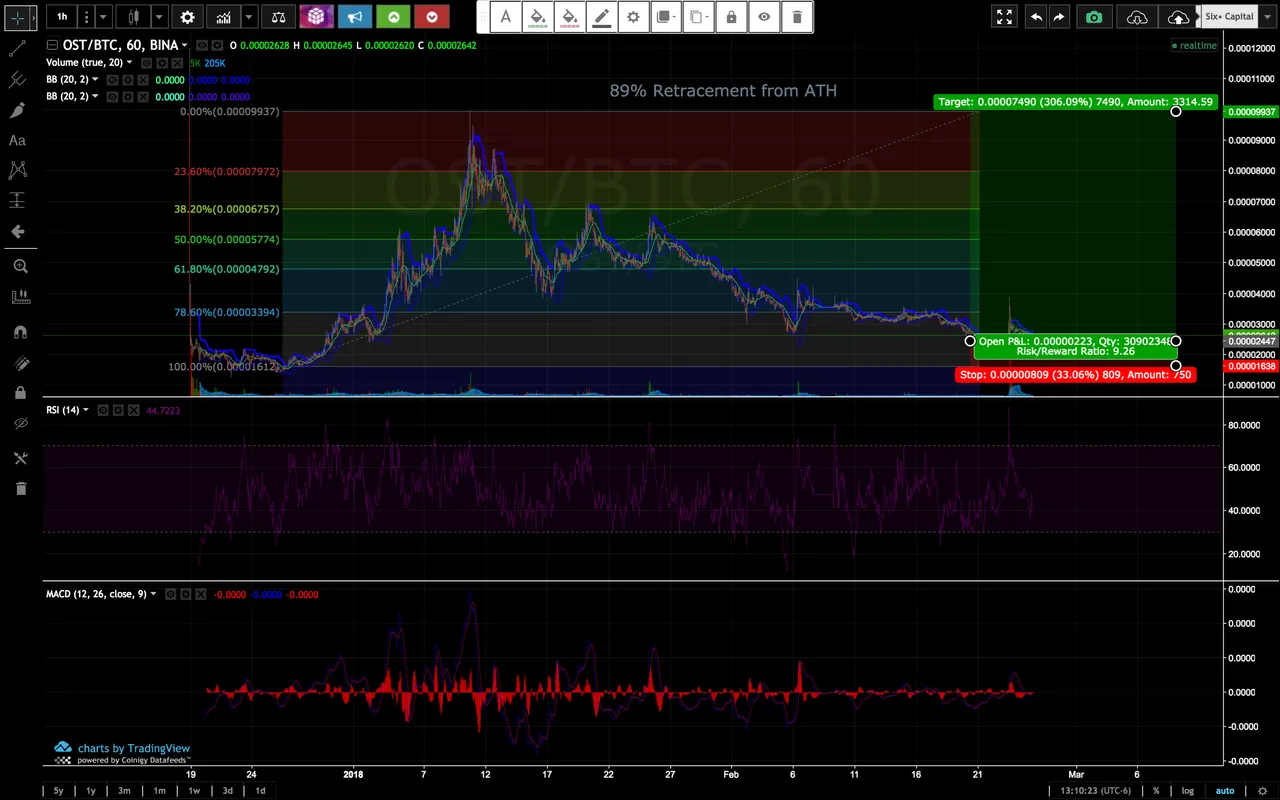1280x800 pixels.
Task: Remove the Volume indicator
Action: coord(176,62)
